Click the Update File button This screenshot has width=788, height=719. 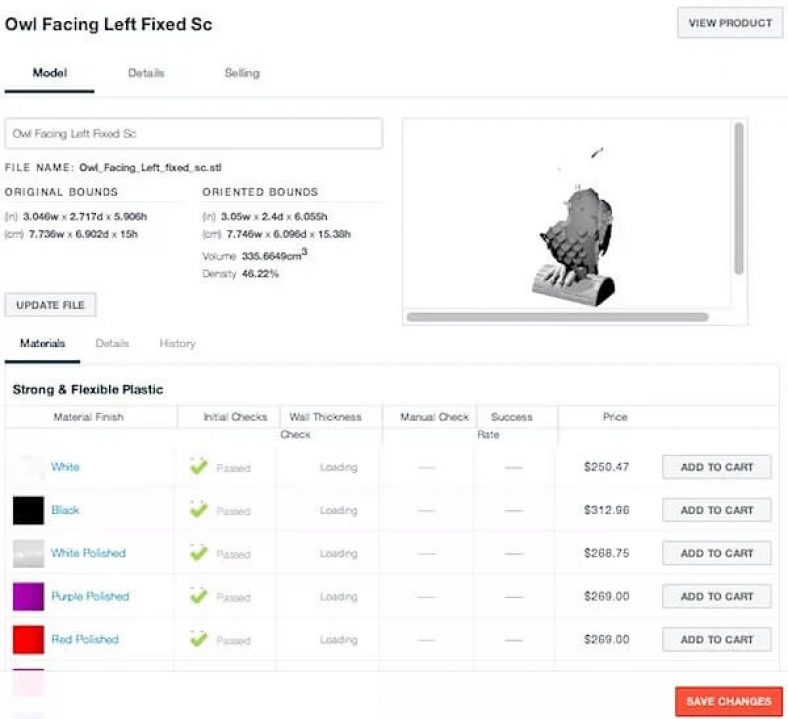[50, 305]
